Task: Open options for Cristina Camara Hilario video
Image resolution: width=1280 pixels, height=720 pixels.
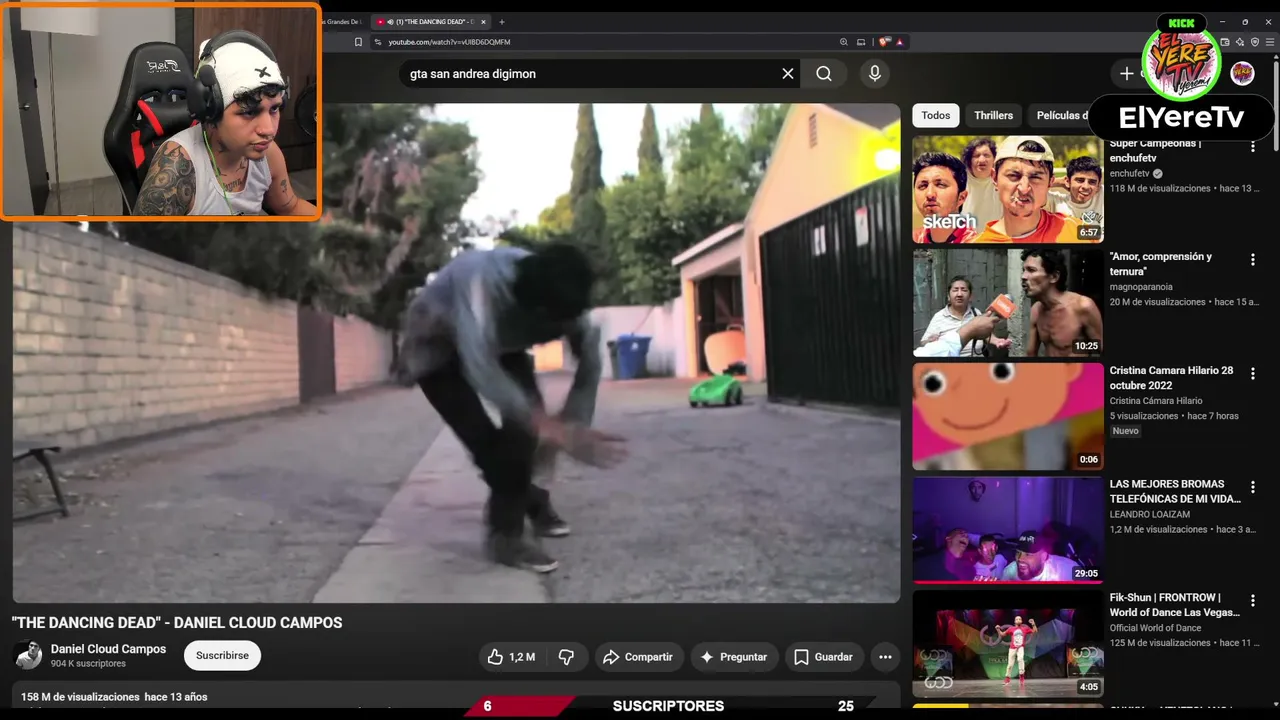Action: (x=1252, y=374)
